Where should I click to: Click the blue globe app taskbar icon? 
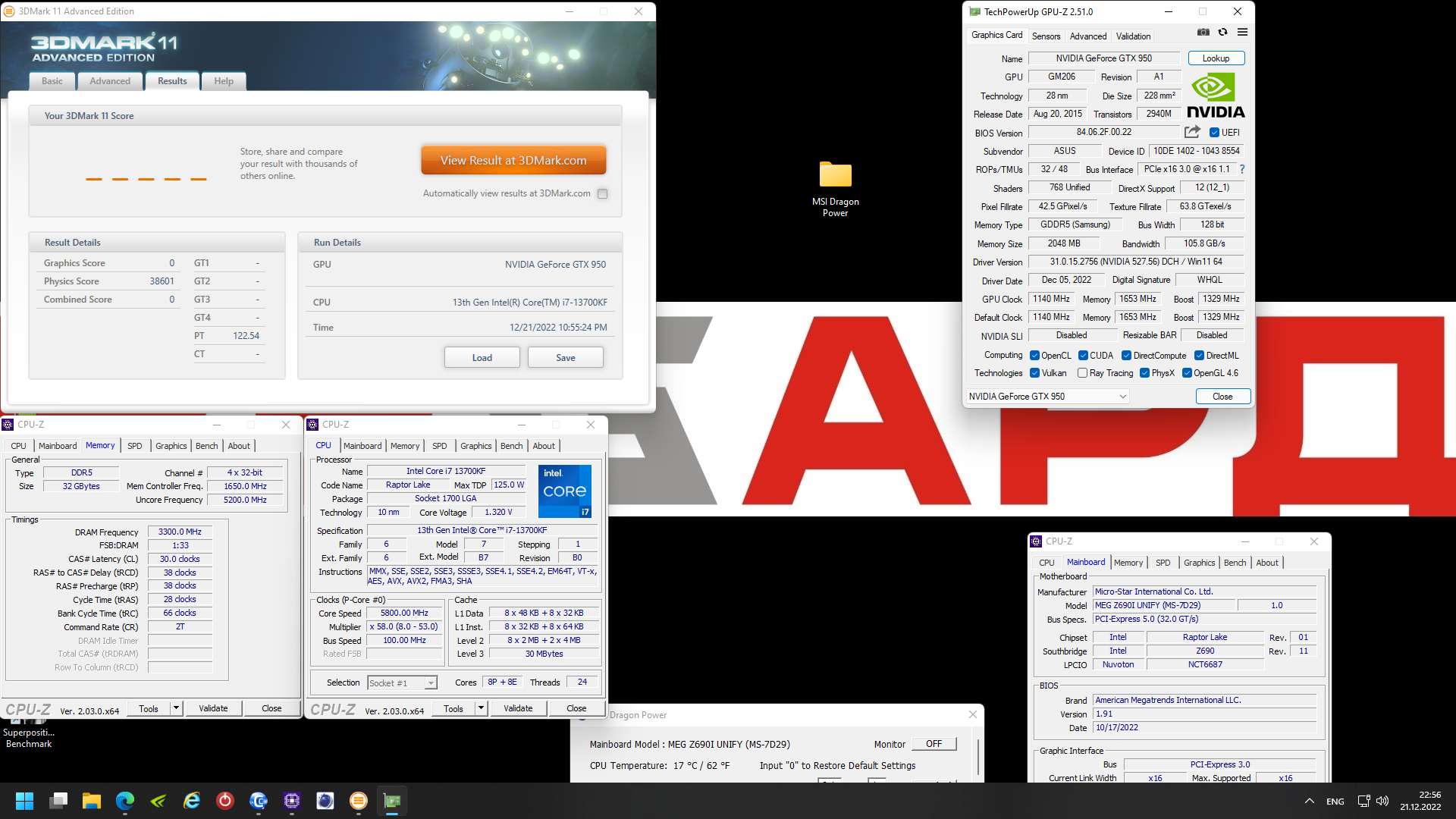tap(325, 801)
